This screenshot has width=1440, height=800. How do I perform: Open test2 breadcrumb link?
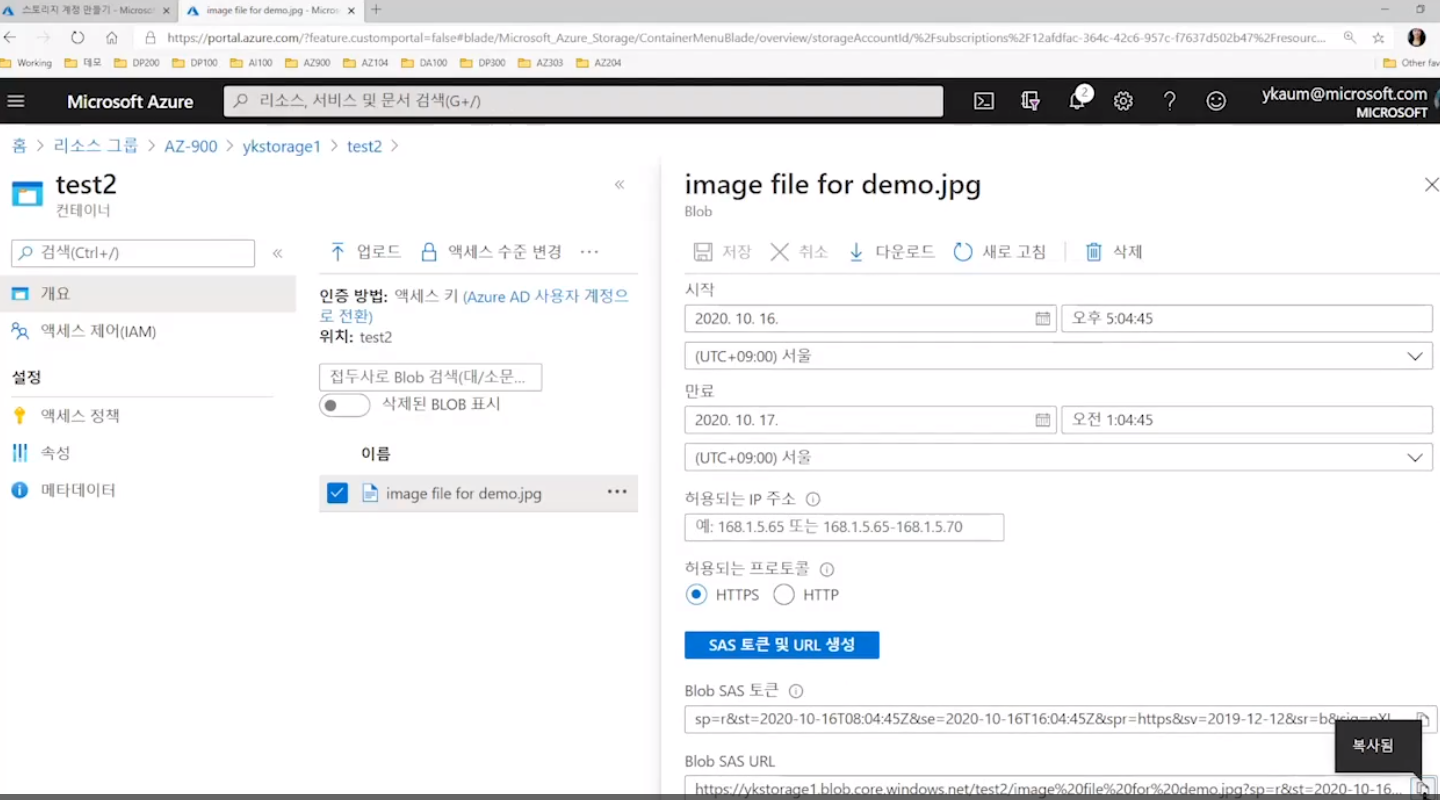[364, 146]
